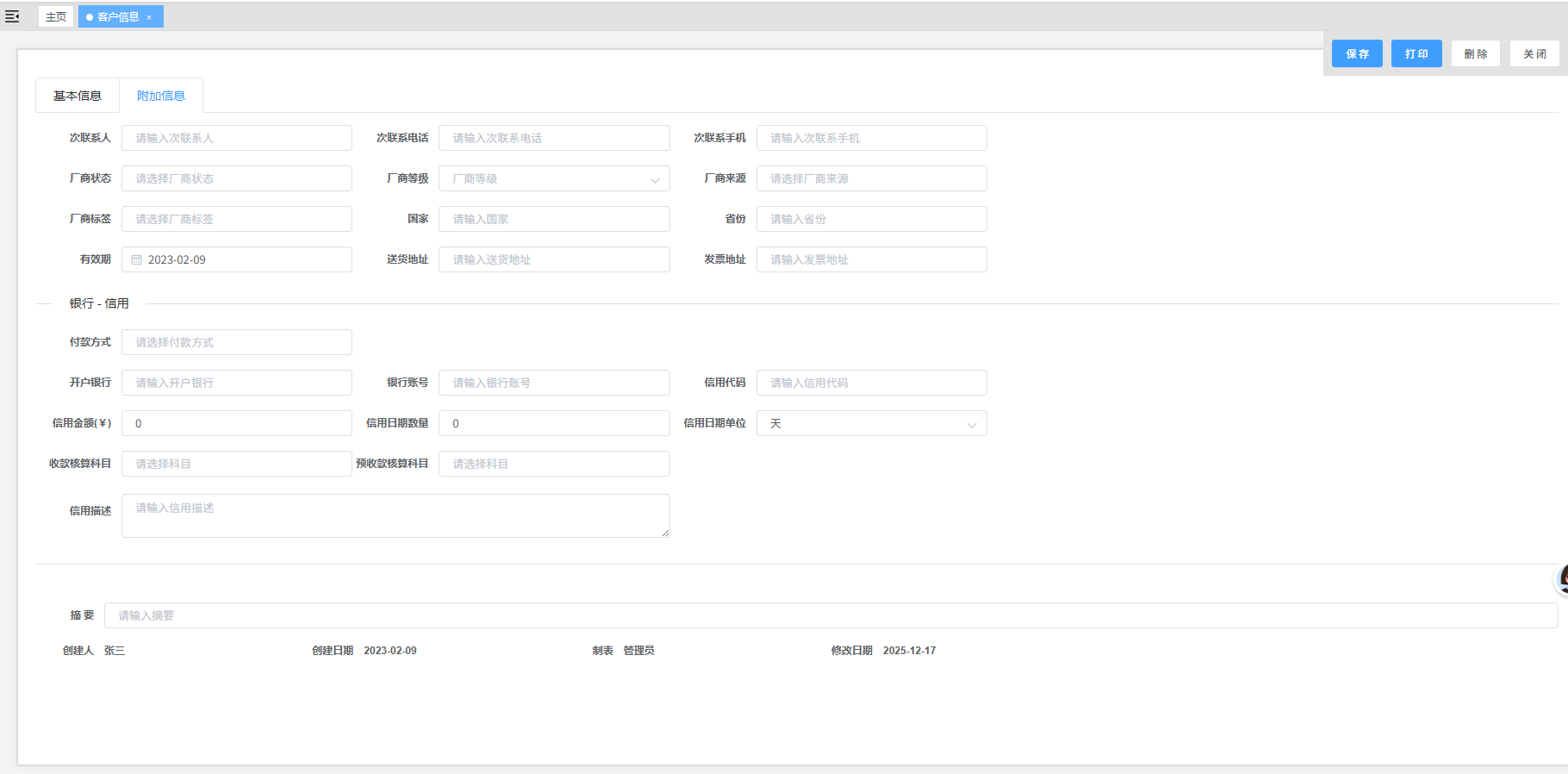The height and width of the screenshot is (774, 1568).
Task: Switch to the 基本信息 tab
Action: tap(78, 96)
